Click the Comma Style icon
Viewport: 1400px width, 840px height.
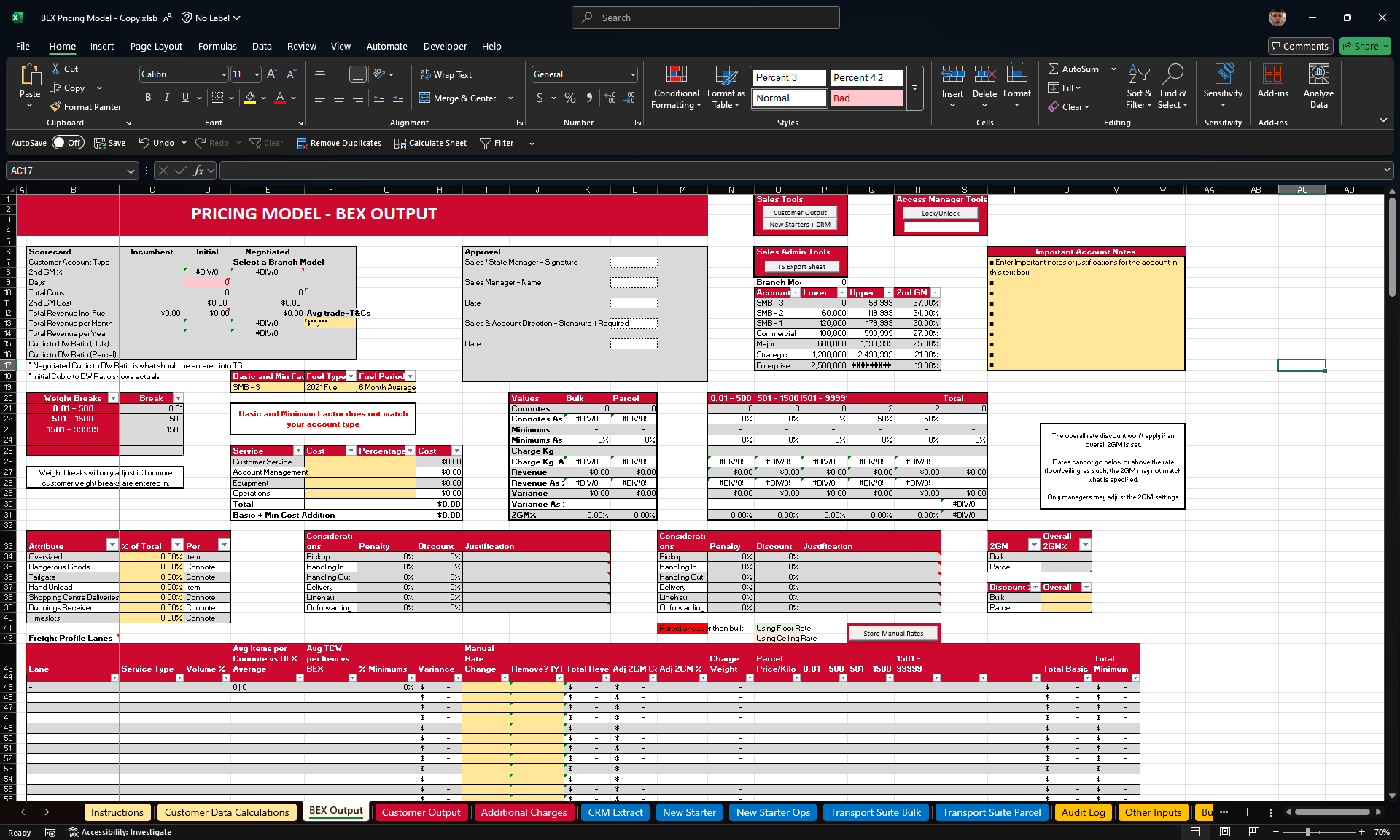click(x=589, y=98)
